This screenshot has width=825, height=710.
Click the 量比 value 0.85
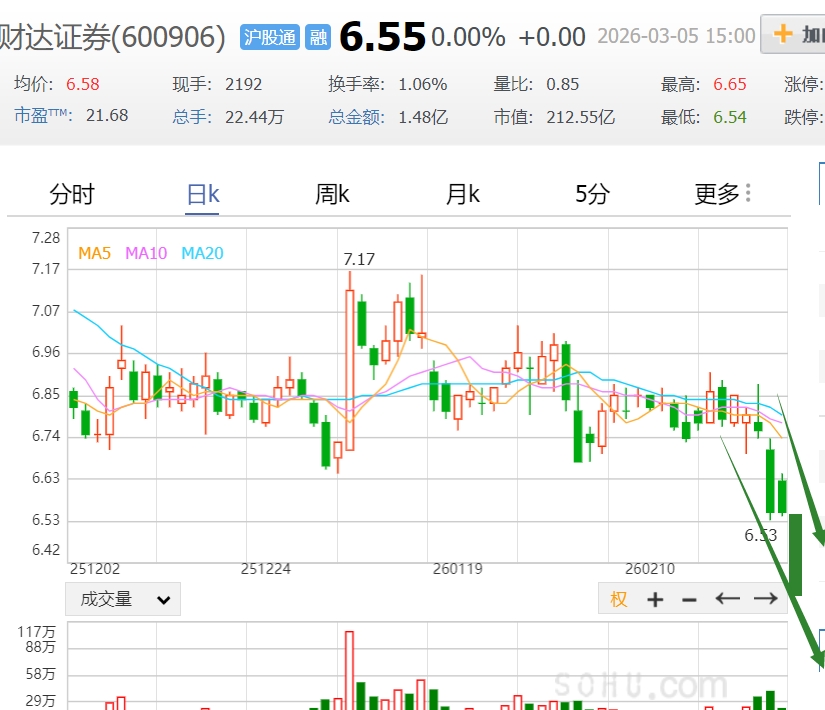562,84
